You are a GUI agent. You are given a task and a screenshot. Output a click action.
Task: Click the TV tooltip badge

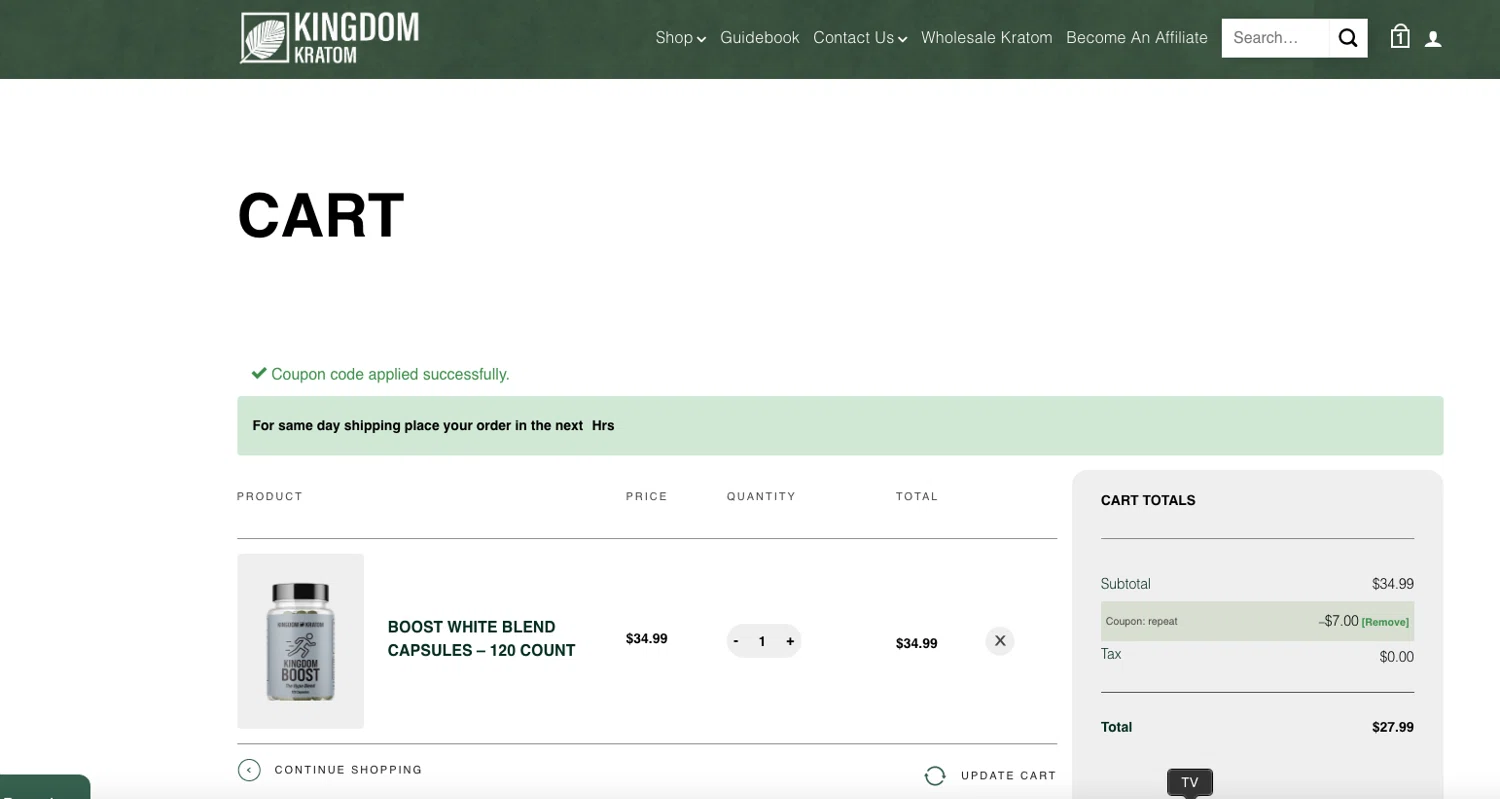[x=1190, y=783]
